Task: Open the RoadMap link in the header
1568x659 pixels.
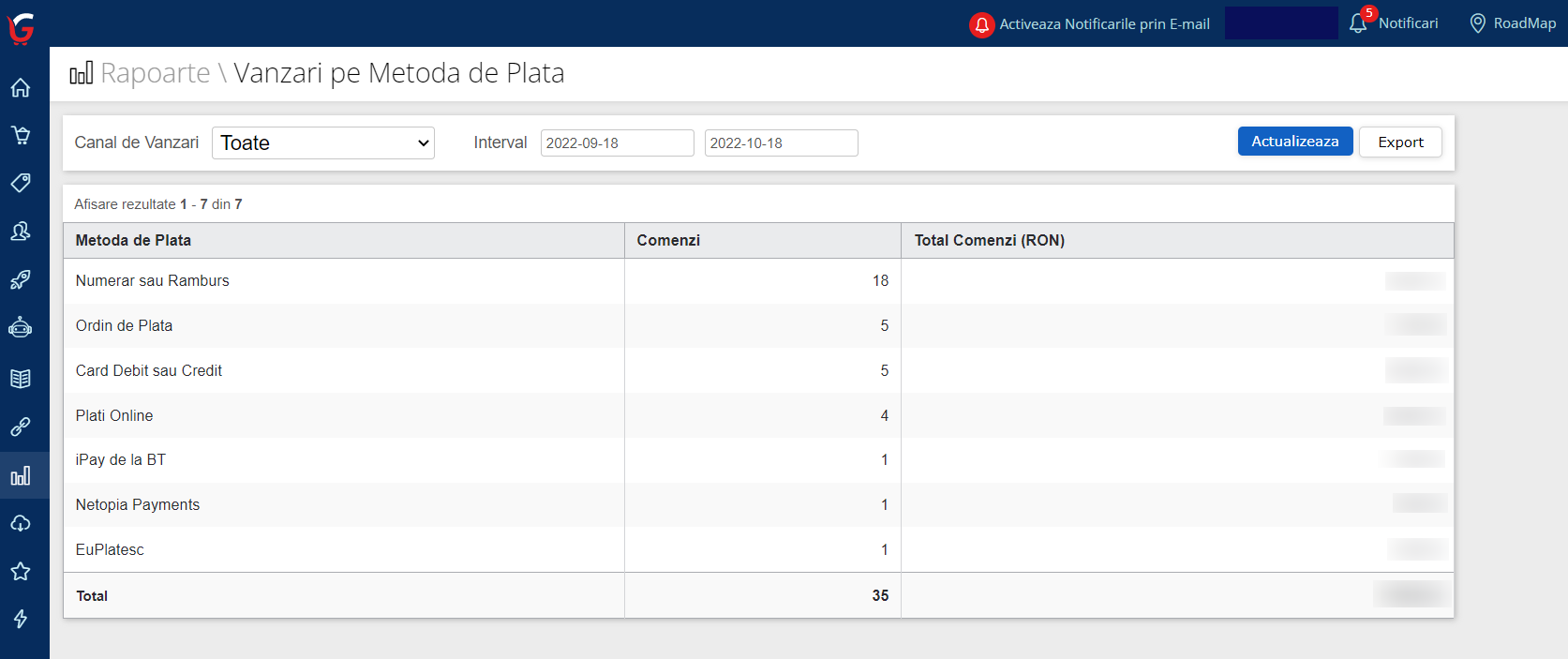Action: (x=1513, y=23)
